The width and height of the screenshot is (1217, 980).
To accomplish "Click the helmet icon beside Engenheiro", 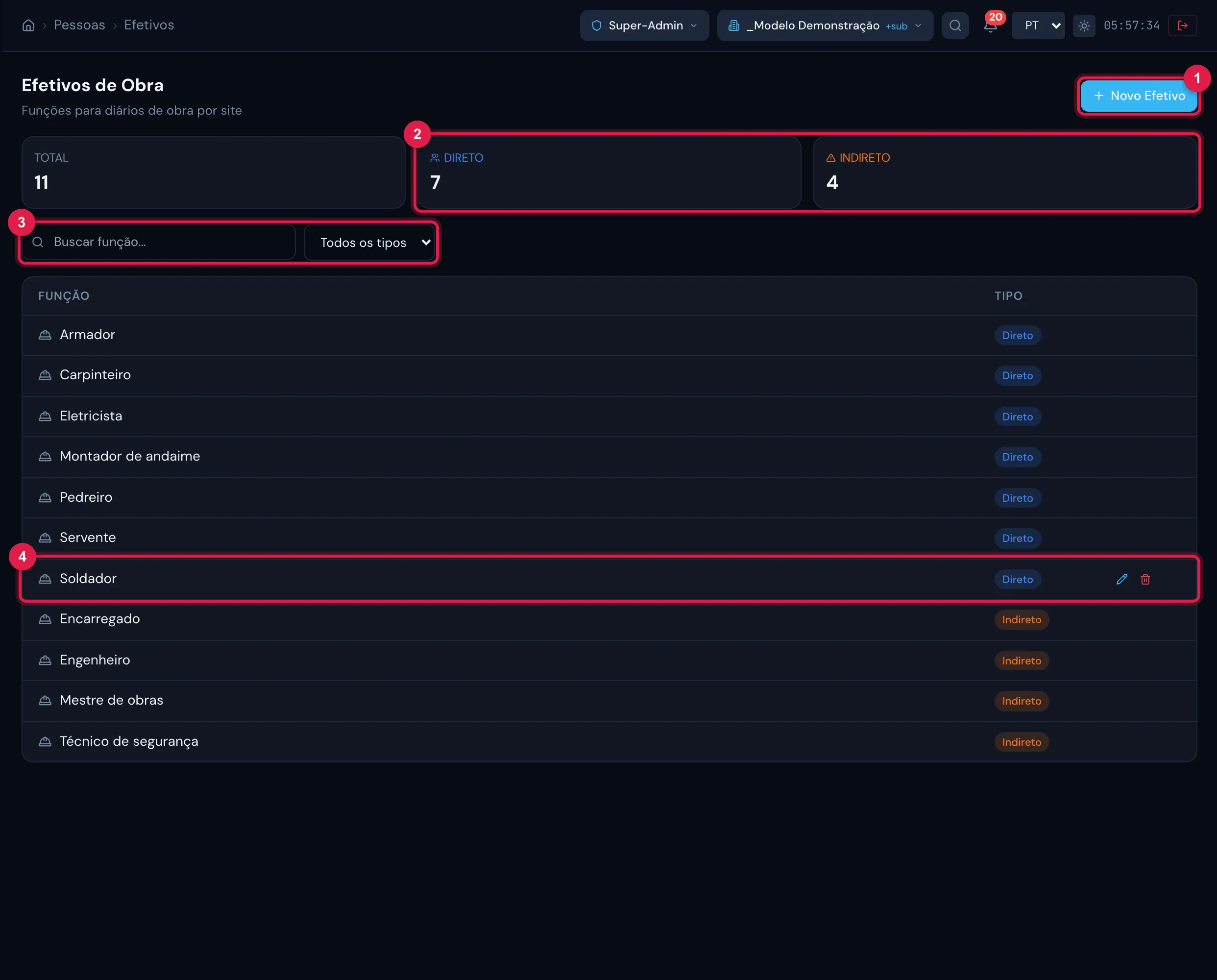I will (x=45, y=661).
